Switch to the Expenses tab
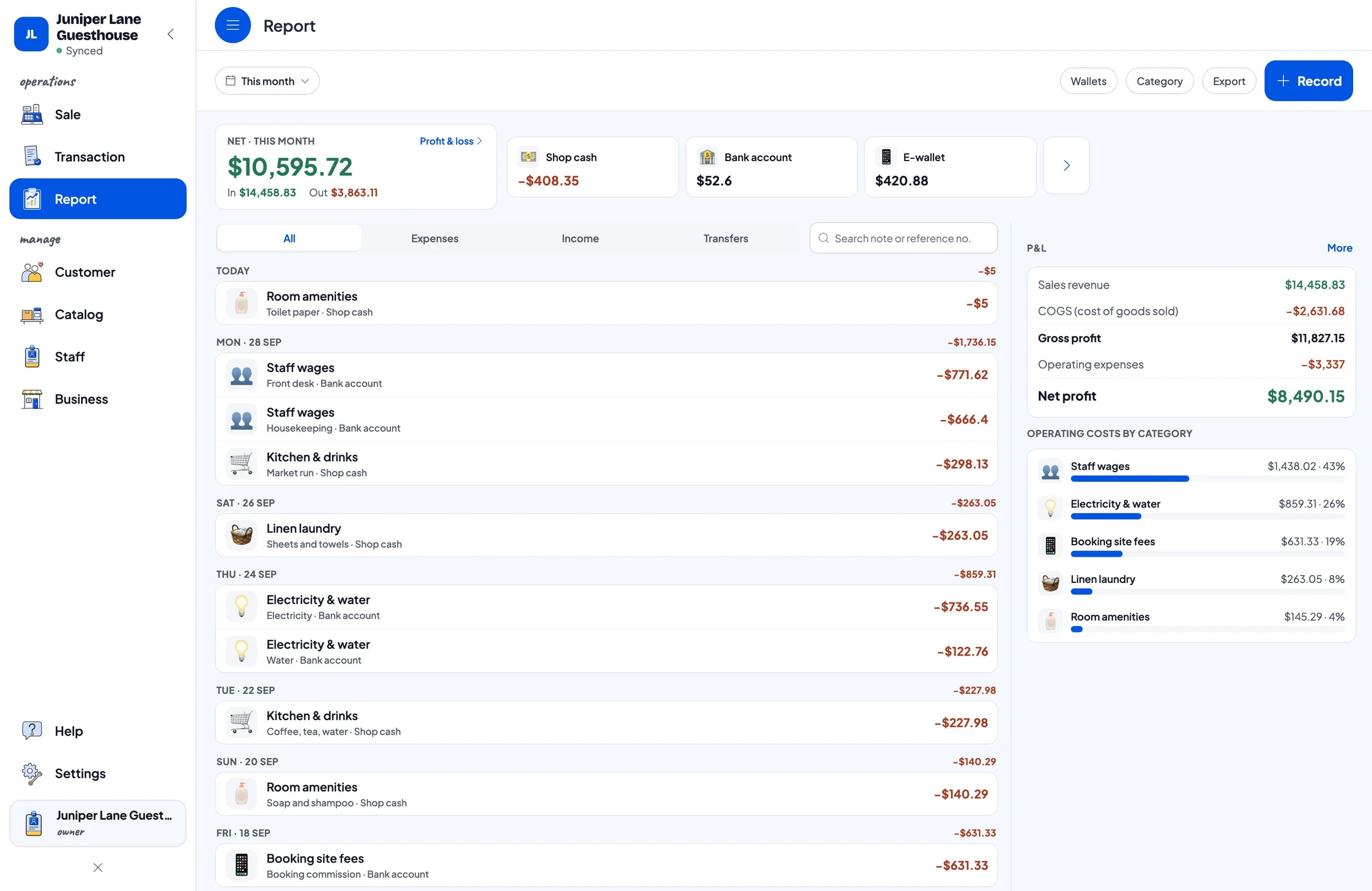 coord(434,238)
